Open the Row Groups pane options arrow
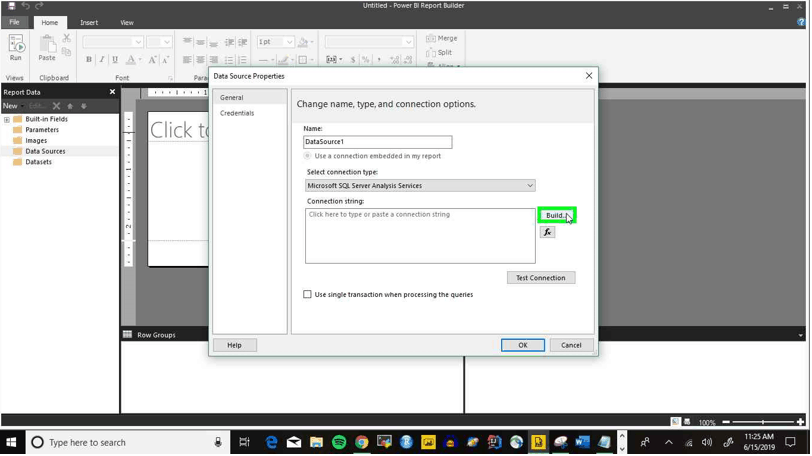This screenshot has height=456, width=812. point(801,335)
